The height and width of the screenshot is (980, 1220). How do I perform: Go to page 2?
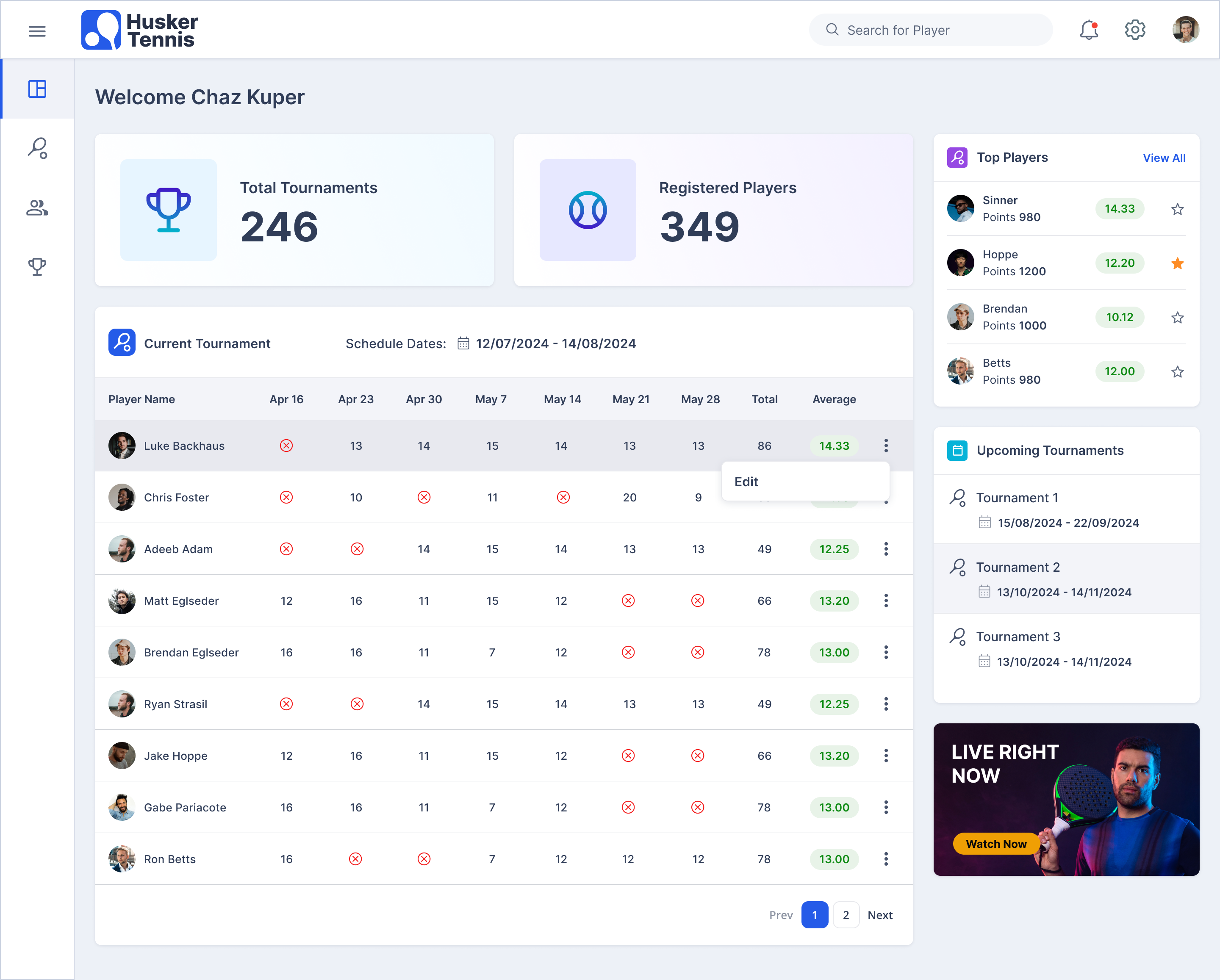click(846, 915)
